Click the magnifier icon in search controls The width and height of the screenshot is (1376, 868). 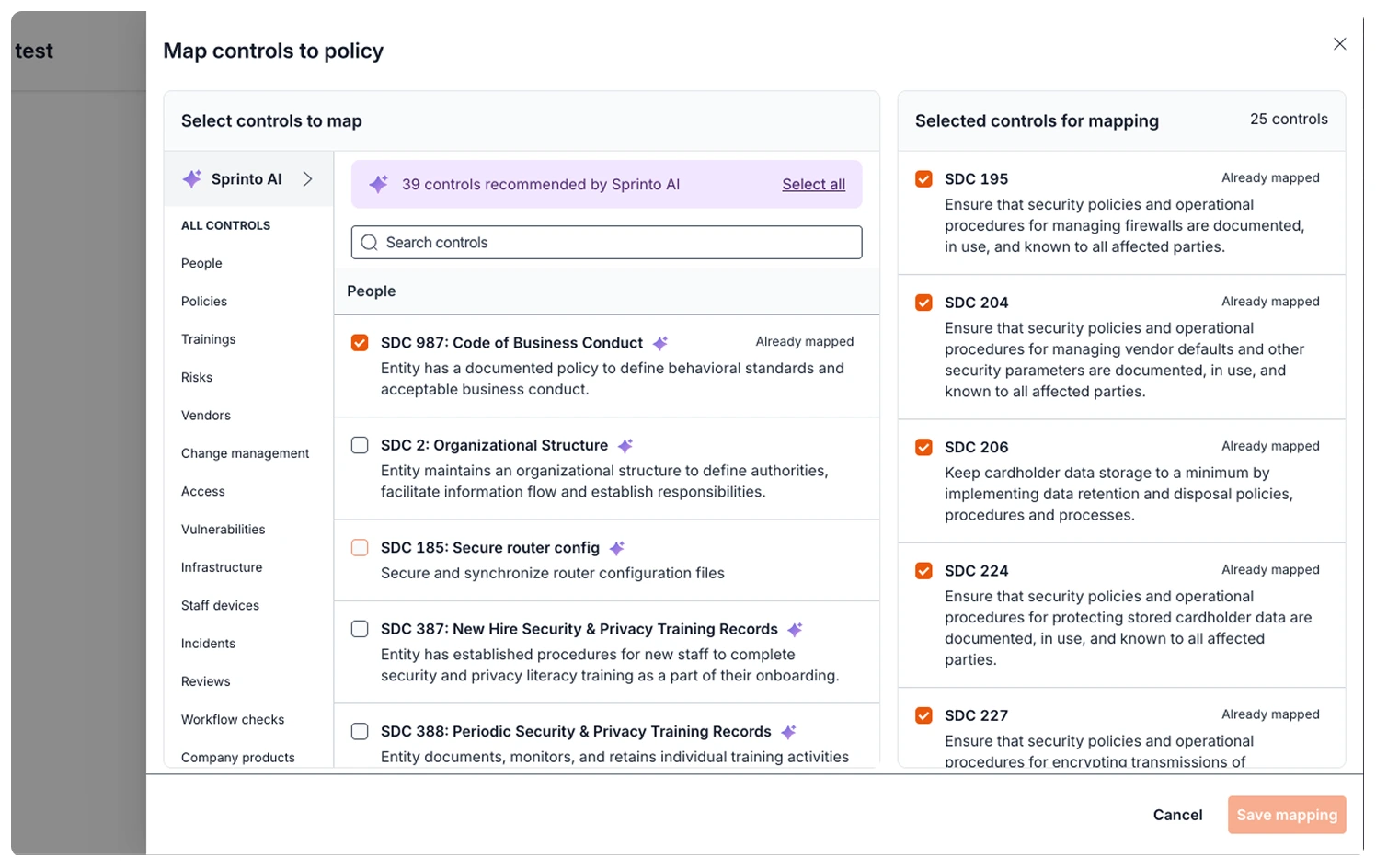point(370,243)
